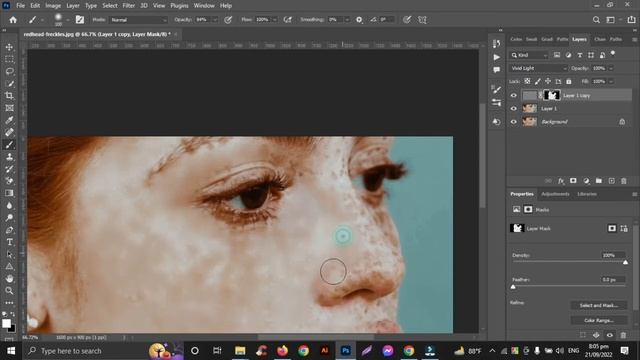Open the brush Mode dropdown
This screenshot has width=640, height=360.
pos(139,20)
